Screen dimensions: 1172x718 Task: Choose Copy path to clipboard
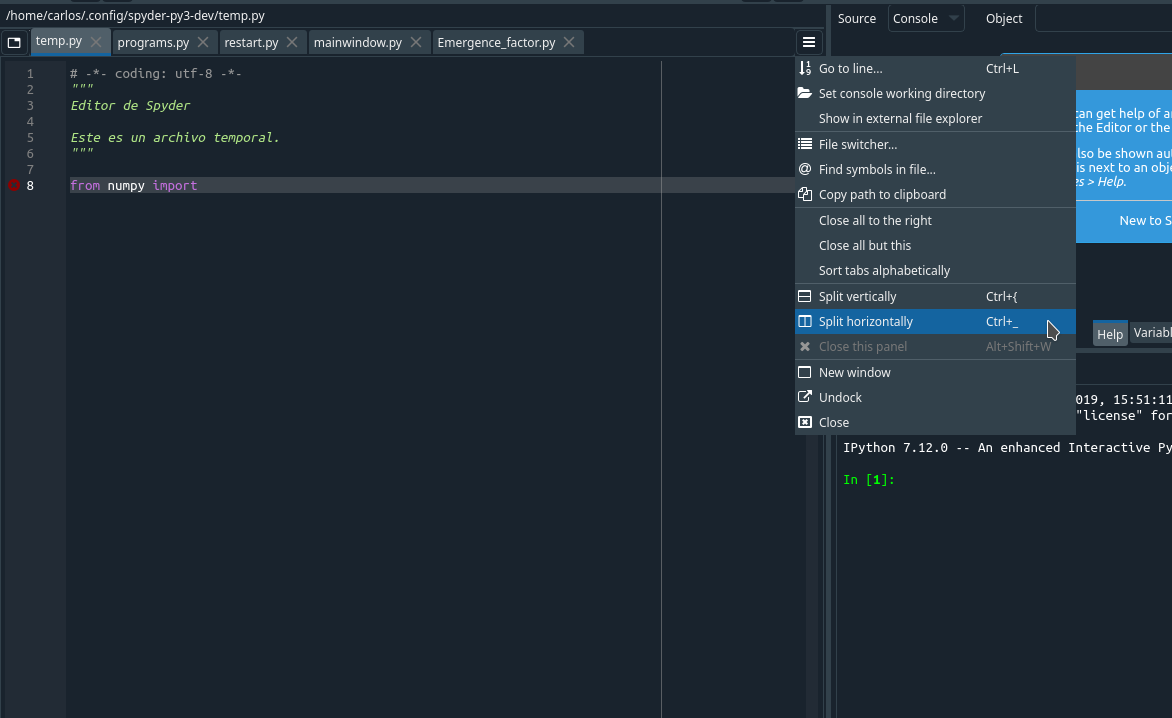tap(935, 194)
